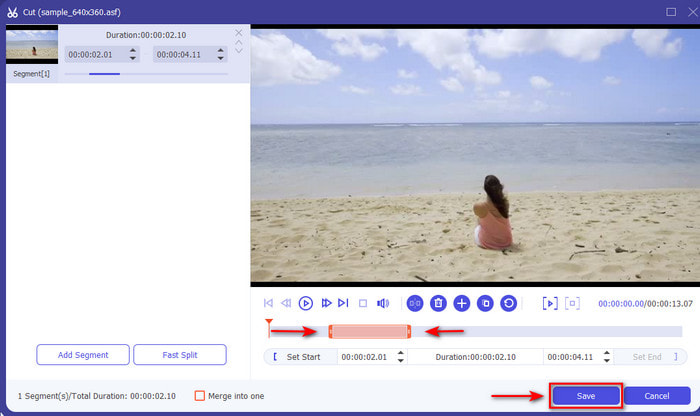
Task: Cancel the cut dialog
Action: click(657, 396)
